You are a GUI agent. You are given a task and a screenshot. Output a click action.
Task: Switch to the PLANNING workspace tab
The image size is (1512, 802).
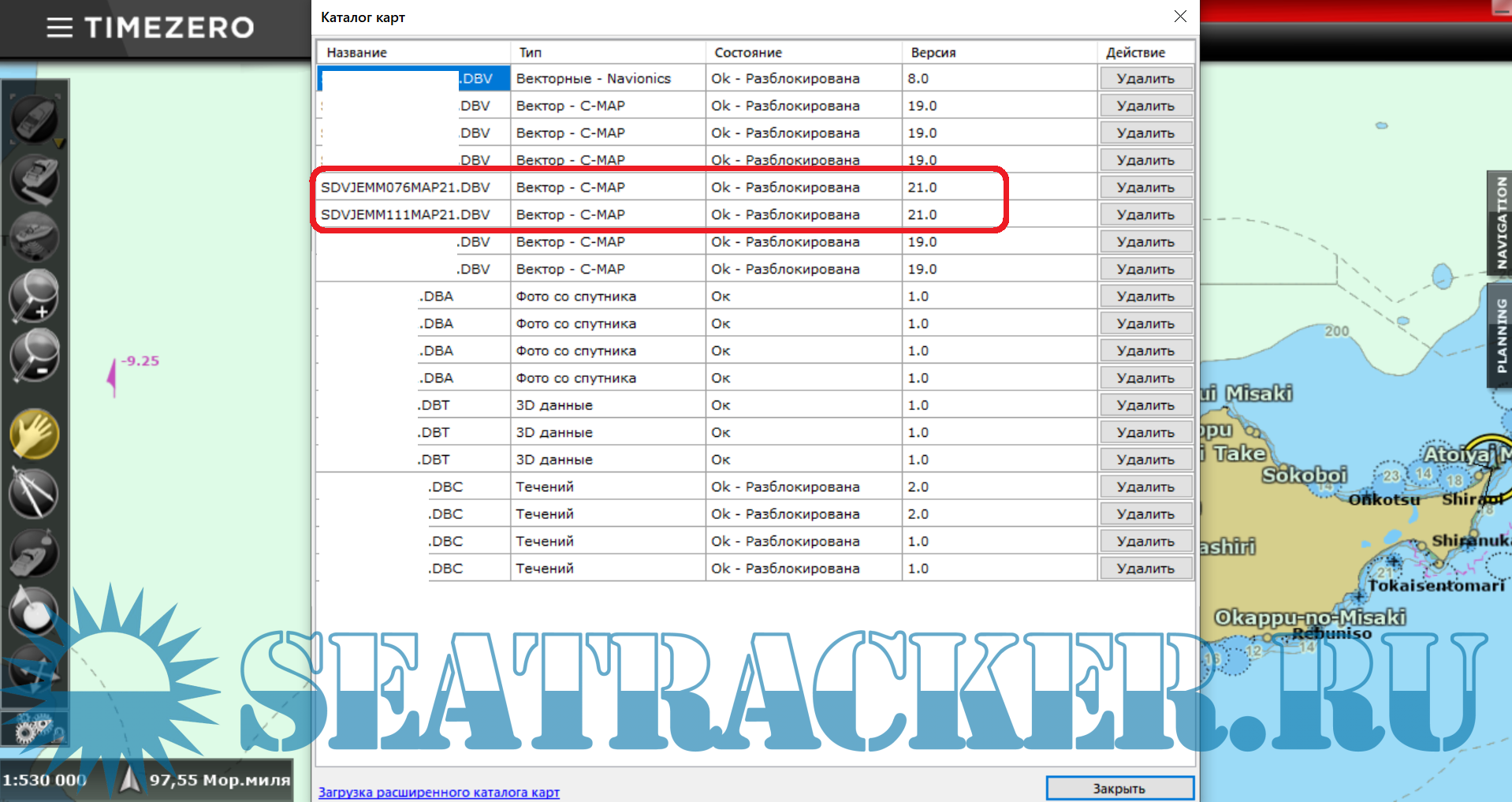[1500, 335]
